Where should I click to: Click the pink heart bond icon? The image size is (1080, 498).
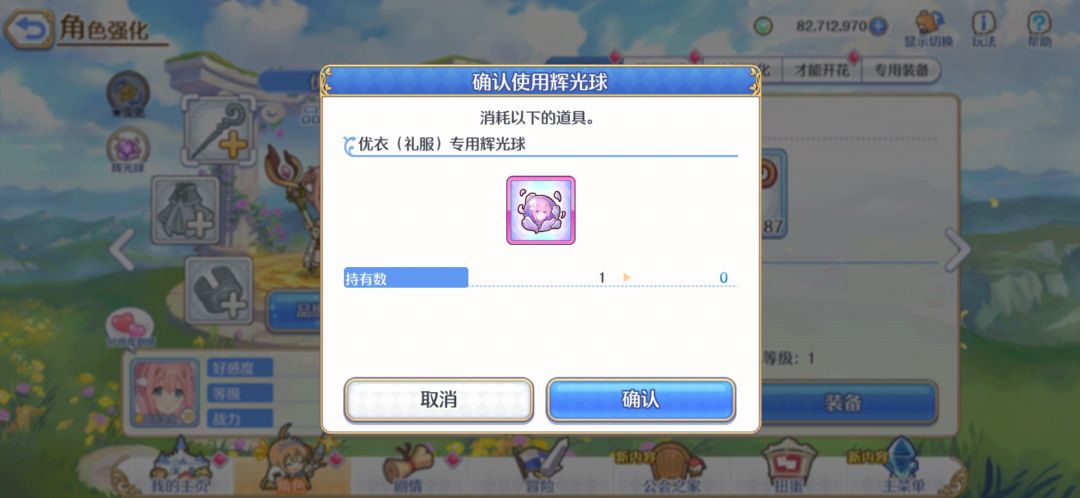(x=130, y=329)
